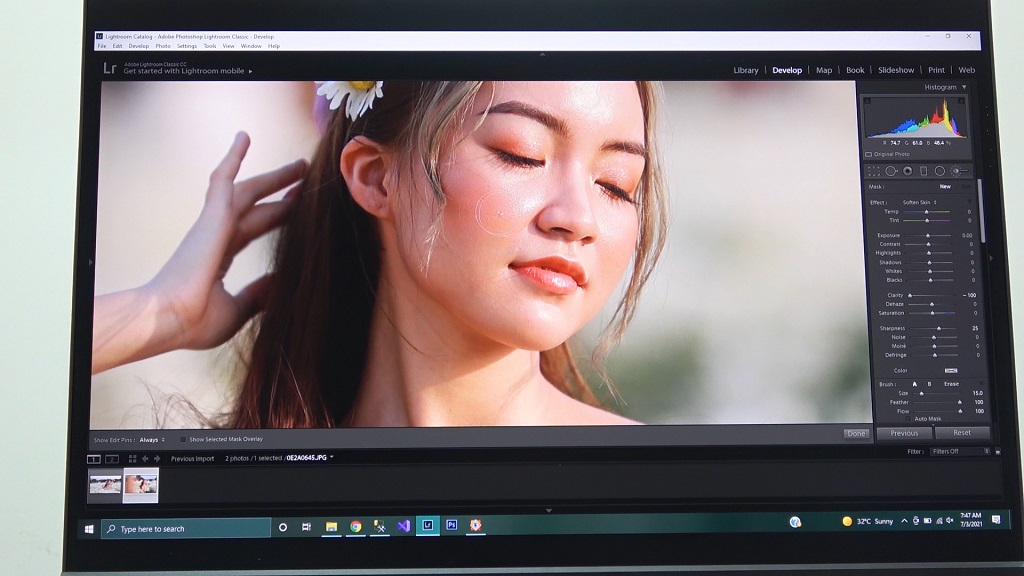
Task: Open the Filters Off dropdown
Action: pos(960,451)
